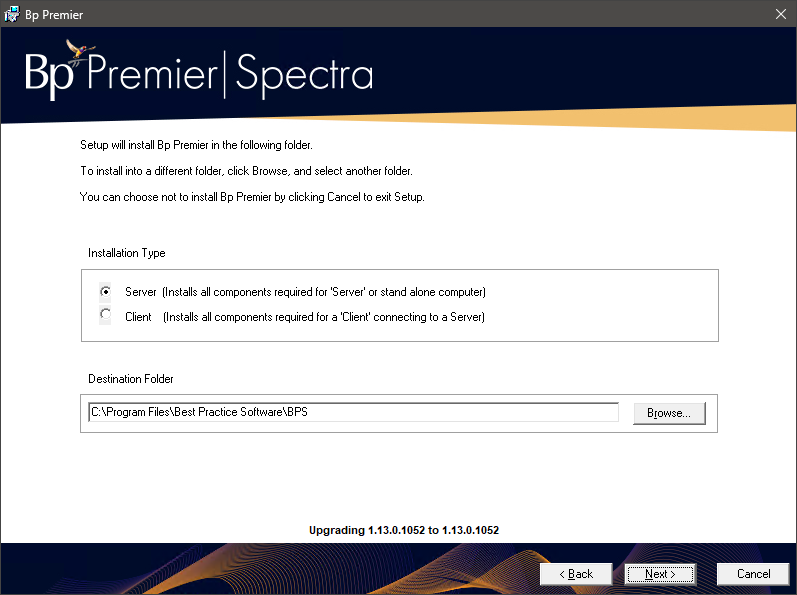Viewport: 797px width, 595px height.
Task: Click the 'Installation Type' label
Action: 127,253
